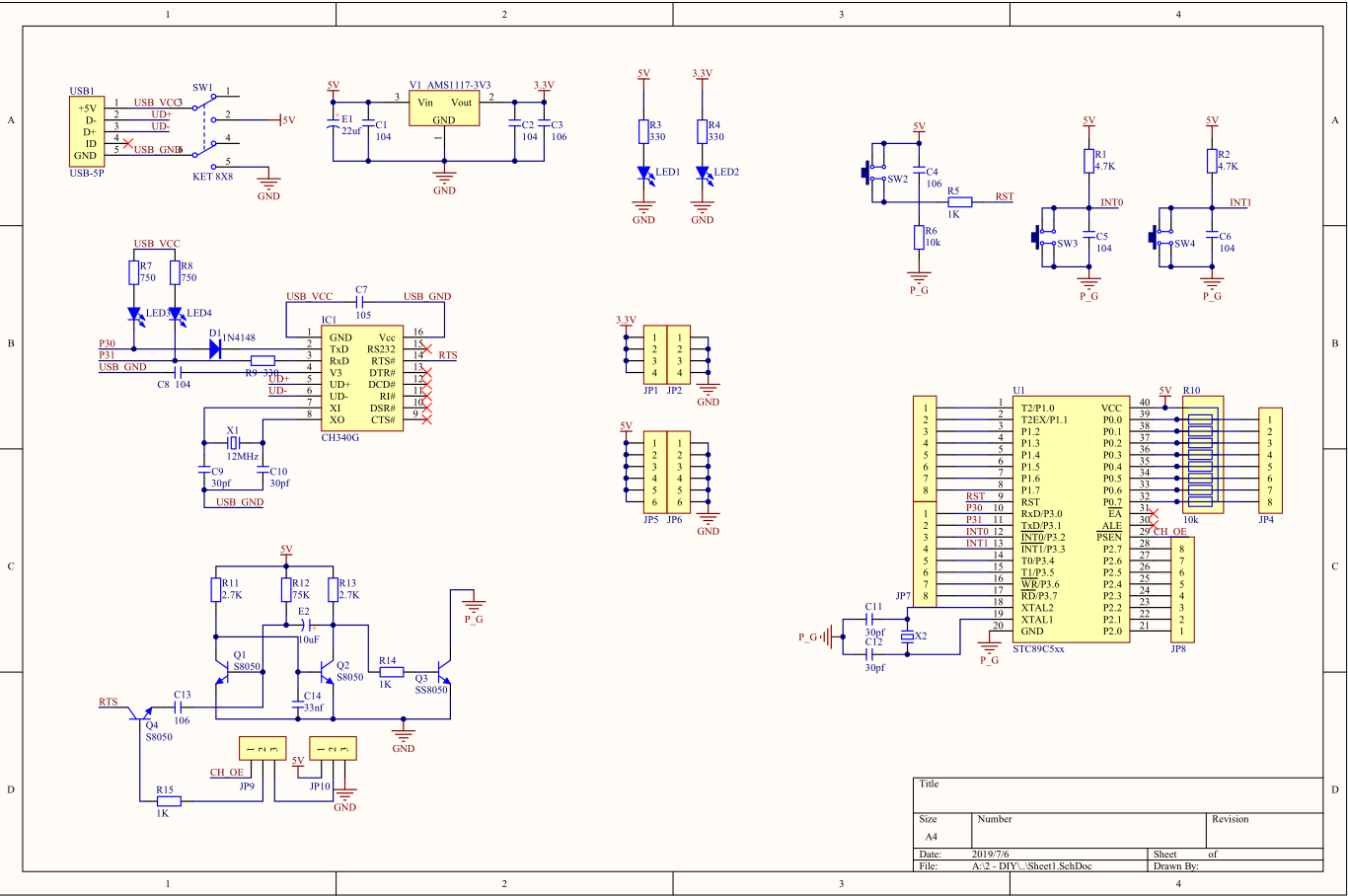Select the JP9 3-pin header
The image size is (1348, 896).
pyautogui.click(x=262, y=748)
